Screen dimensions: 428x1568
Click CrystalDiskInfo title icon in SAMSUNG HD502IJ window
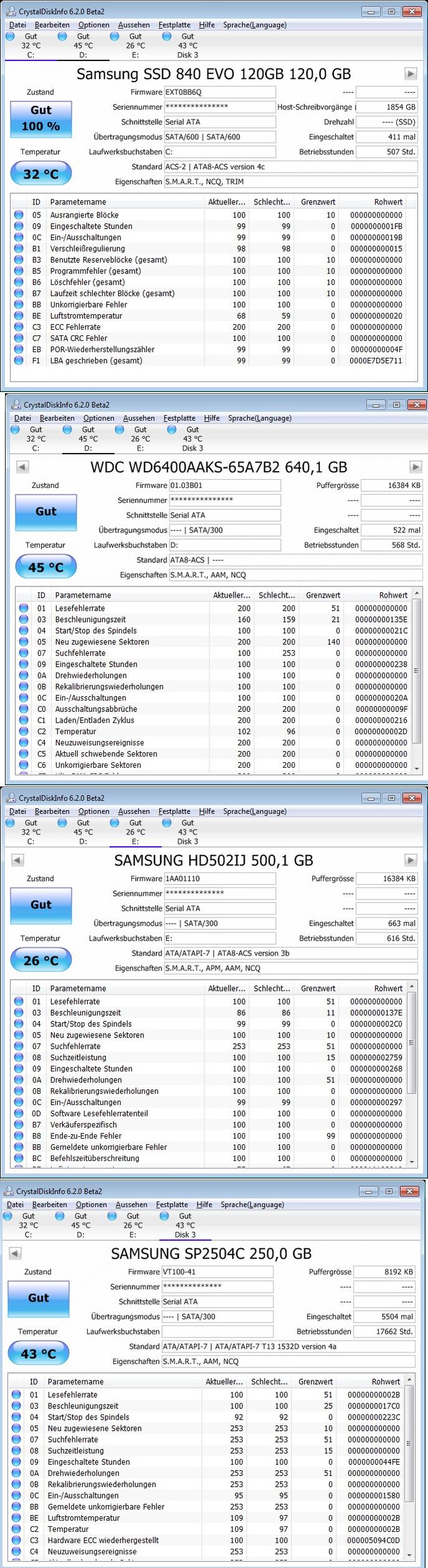point(12,798)
